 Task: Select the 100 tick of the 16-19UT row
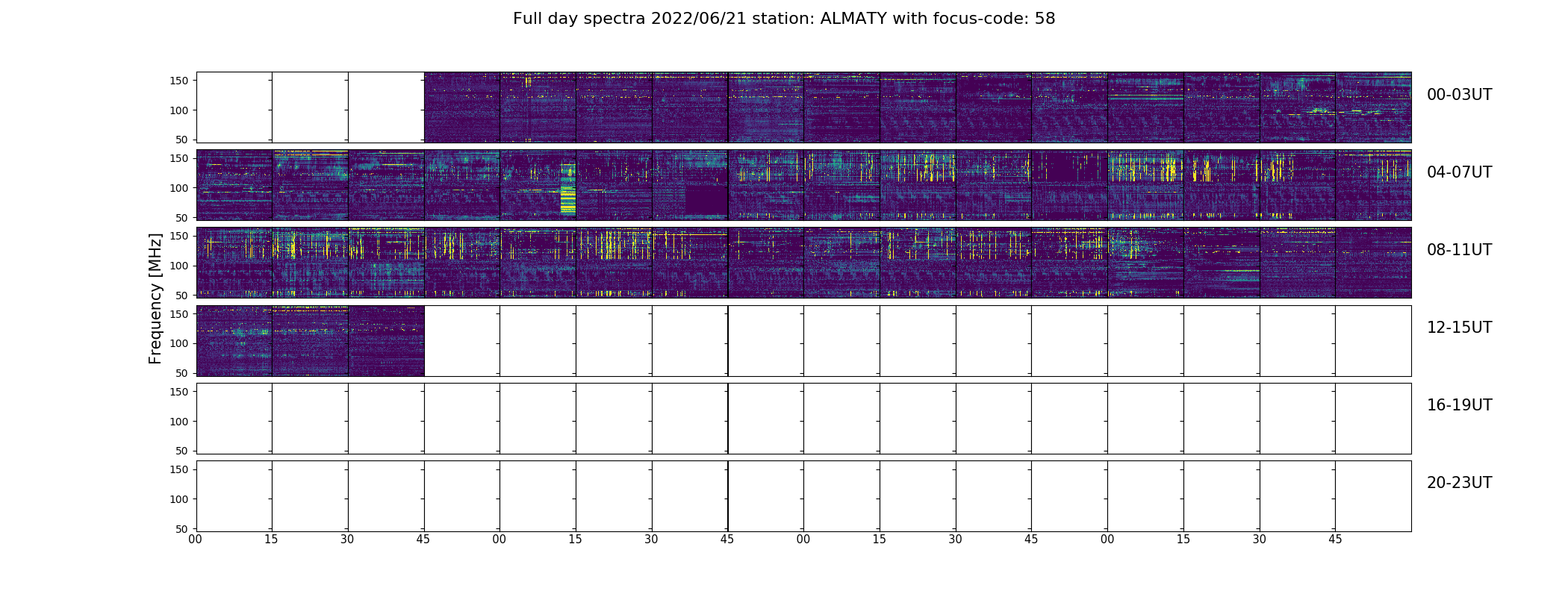tap(178, 422)
